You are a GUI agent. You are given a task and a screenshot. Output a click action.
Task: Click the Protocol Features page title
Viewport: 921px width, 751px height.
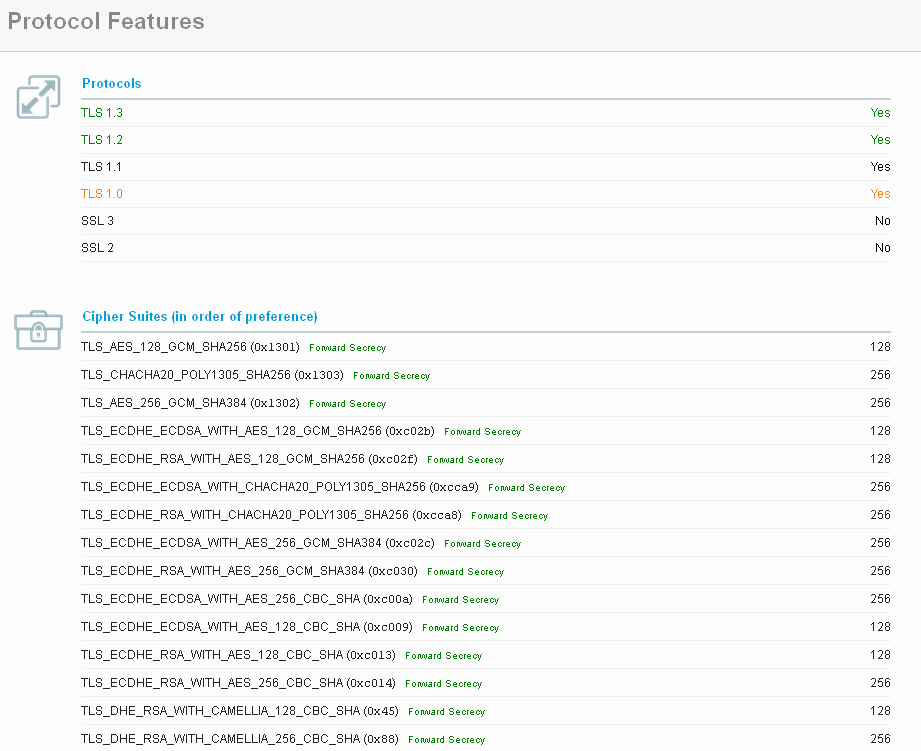click(x=106, y=21)
